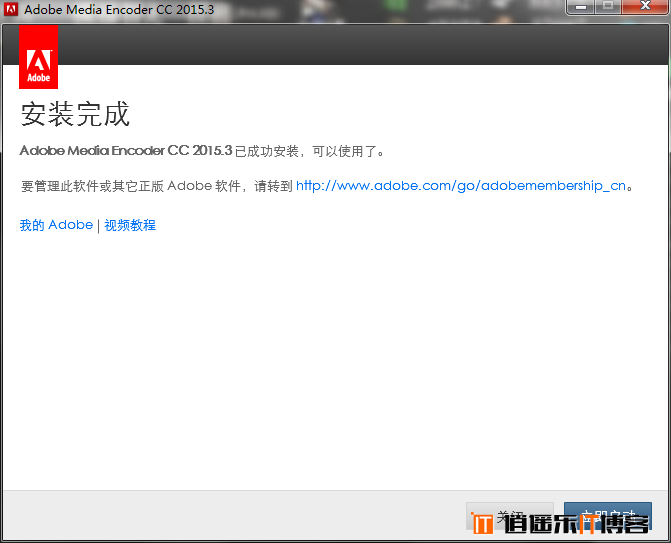Click the 立即启动 launch button
Viewport: 671px width, 543px height.
(608, 516)
